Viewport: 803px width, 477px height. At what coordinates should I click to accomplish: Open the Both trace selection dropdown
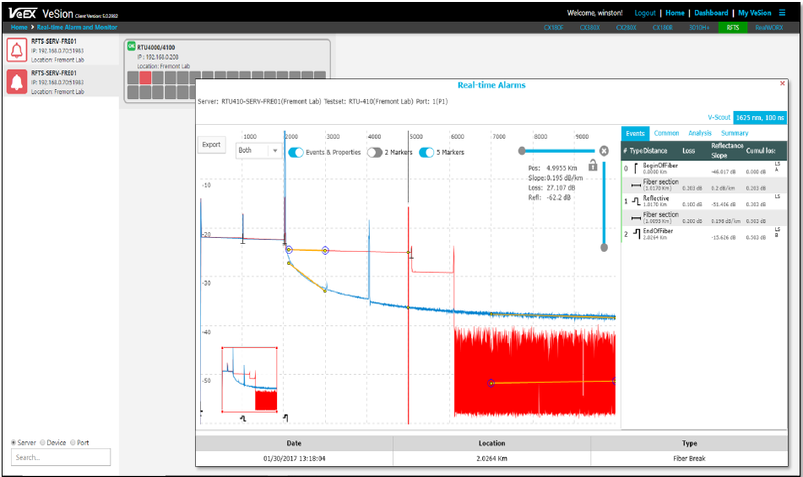(259, 151)
